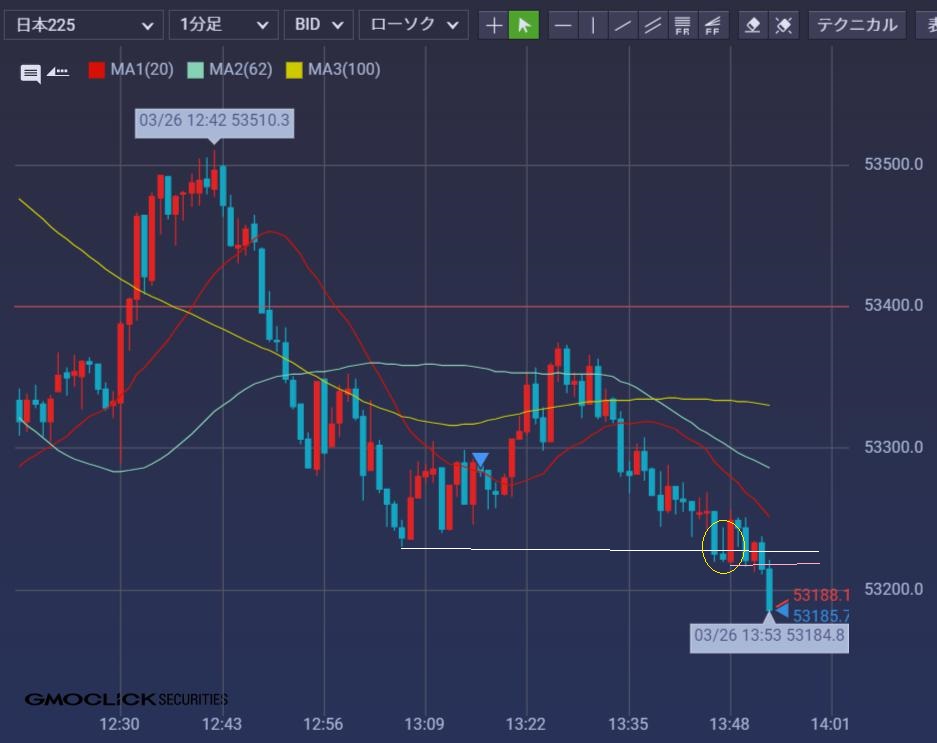
Task: Click the MA2(62) indicator label
Action: (235, 70)
